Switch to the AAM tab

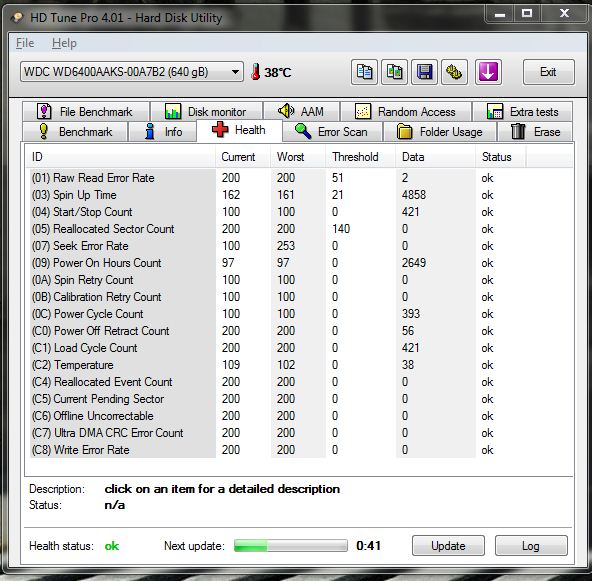pyautogui.click(x=301, y=112)
